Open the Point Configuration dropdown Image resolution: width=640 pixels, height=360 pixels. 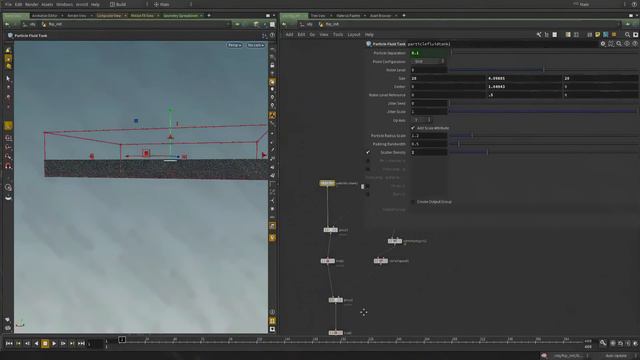click(427, 61)
